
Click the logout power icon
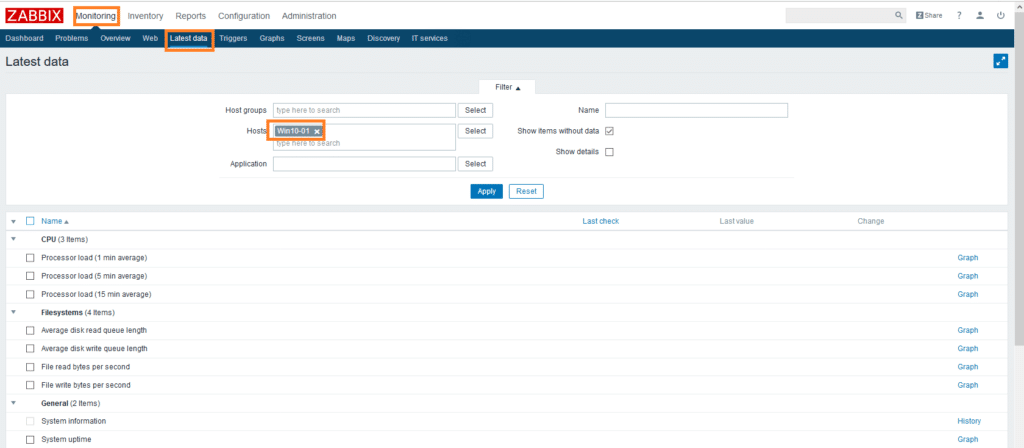[1001, 16]
